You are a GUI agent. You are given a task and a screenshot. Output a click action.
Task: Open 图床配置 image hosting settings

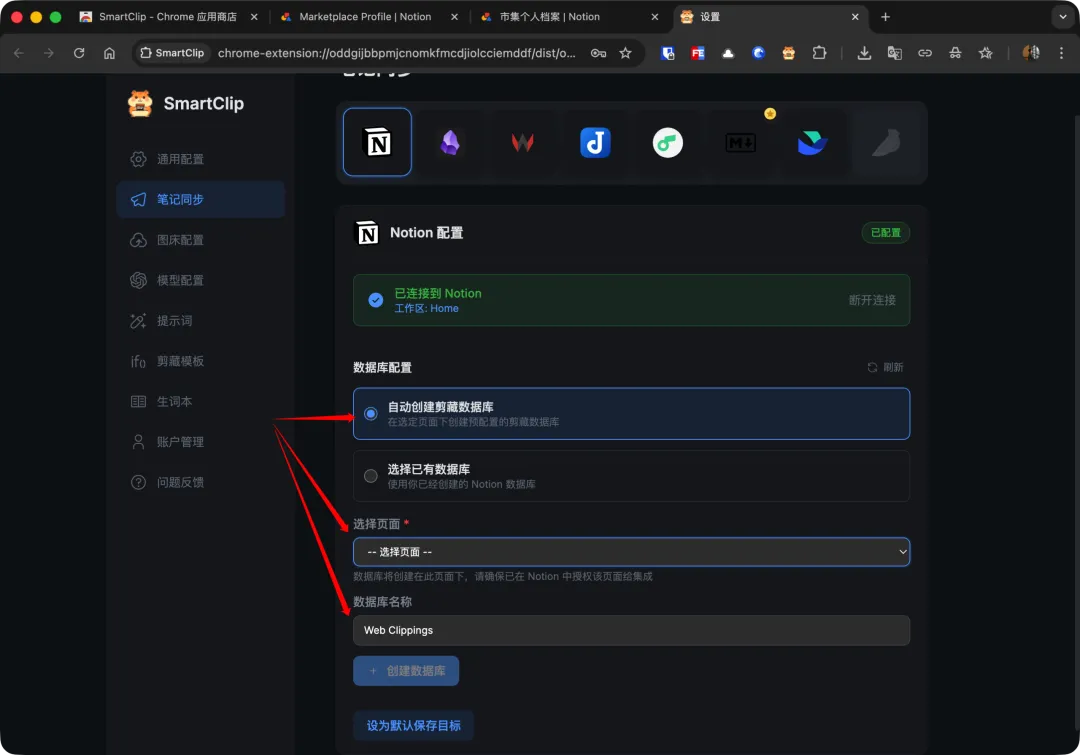(200, 240)
